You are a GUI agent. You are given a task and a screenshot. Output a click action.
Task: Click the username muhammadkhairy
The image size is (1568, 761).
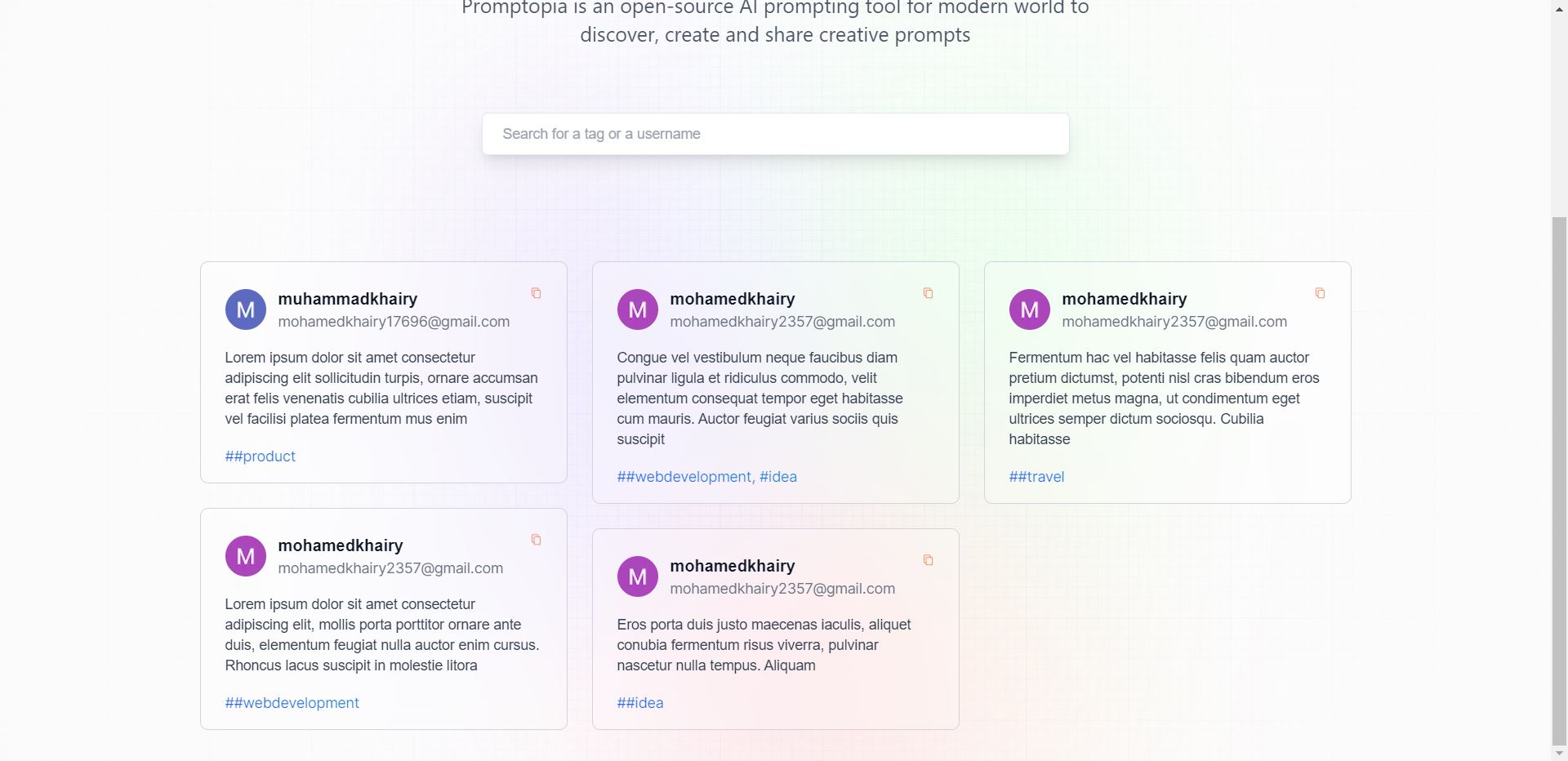[348, 299]
